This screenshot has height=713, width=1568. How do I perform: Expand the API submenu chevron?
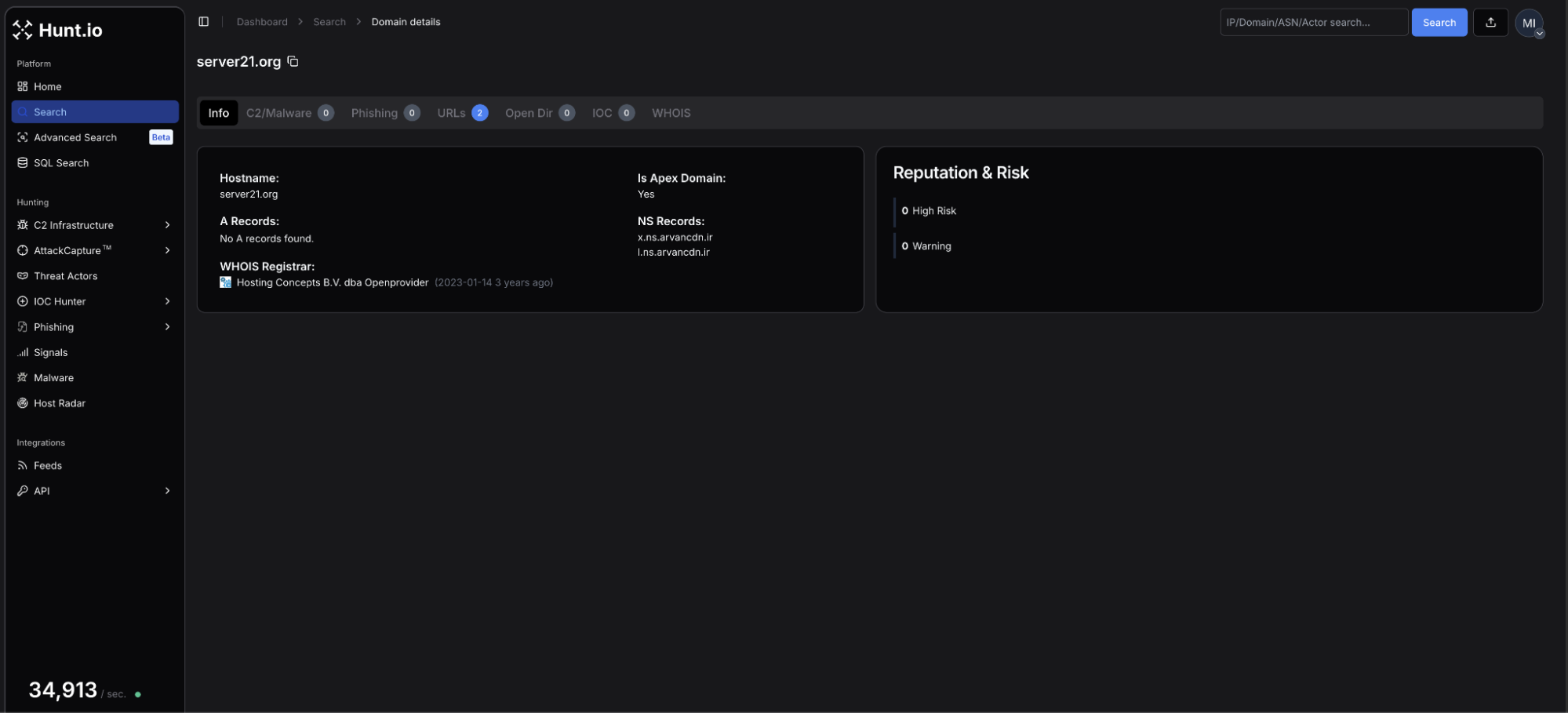click(167, 491)
